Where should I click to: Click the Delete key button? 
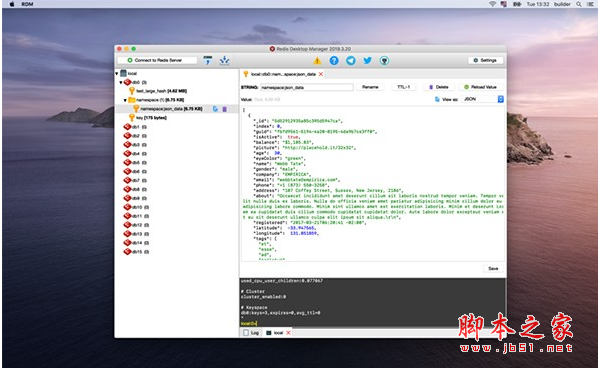(x=439, y=87)
